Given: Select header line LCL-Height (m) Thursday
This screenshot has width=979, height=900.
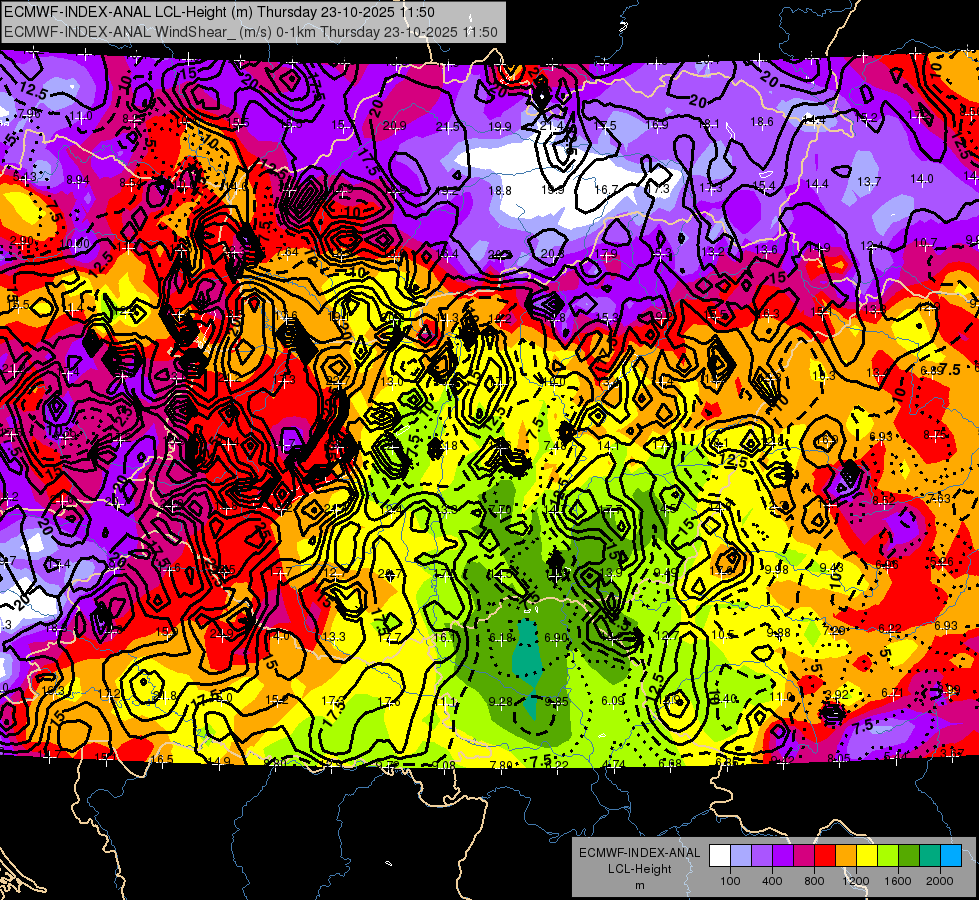Looking at the screenshot, I should click(220, 12).
